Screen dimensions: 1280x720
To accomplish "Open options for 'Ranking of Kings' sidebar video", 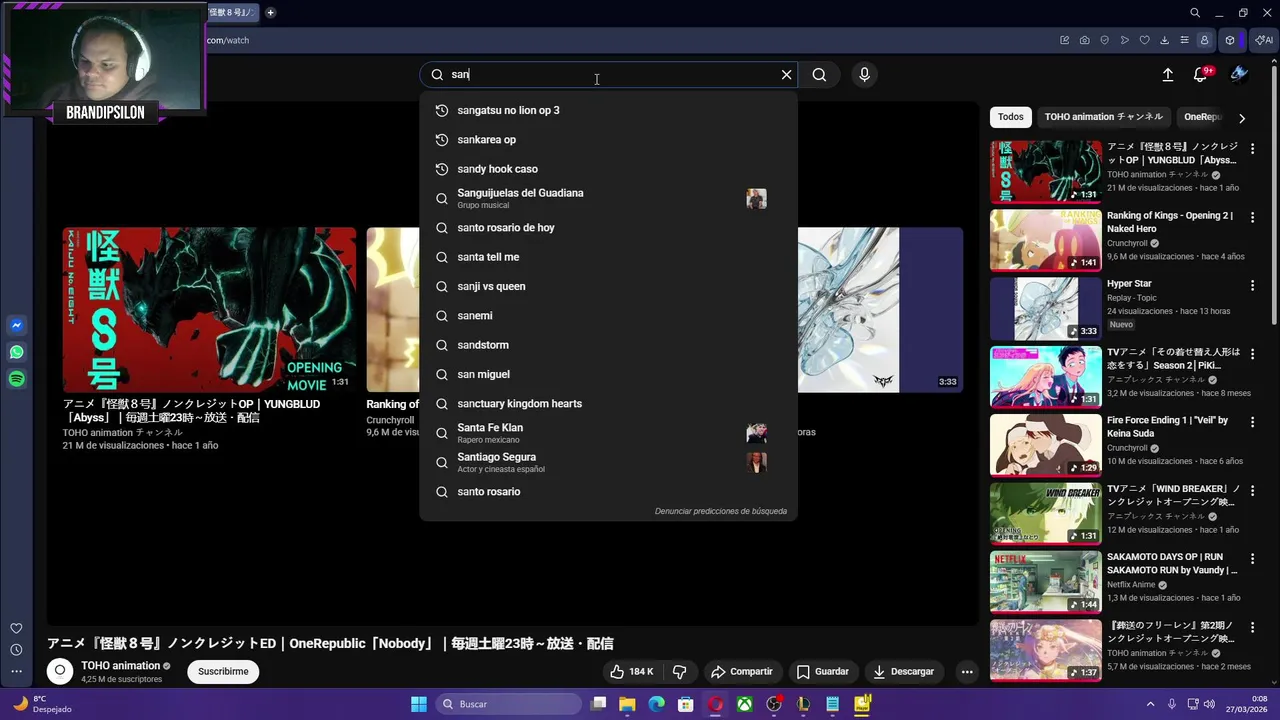I will (x=1252, y=217).
